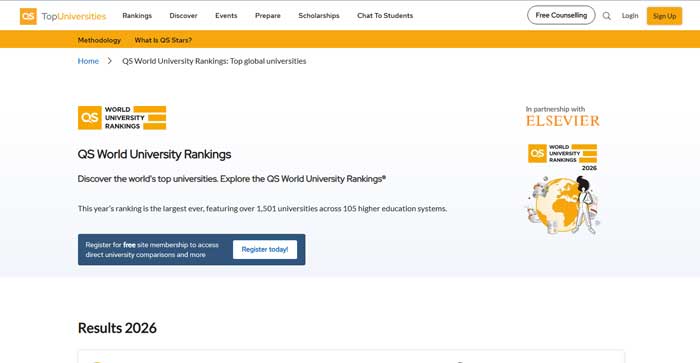Click the Free Counselling button
700x363 pixels.
(x=561, y=15)
